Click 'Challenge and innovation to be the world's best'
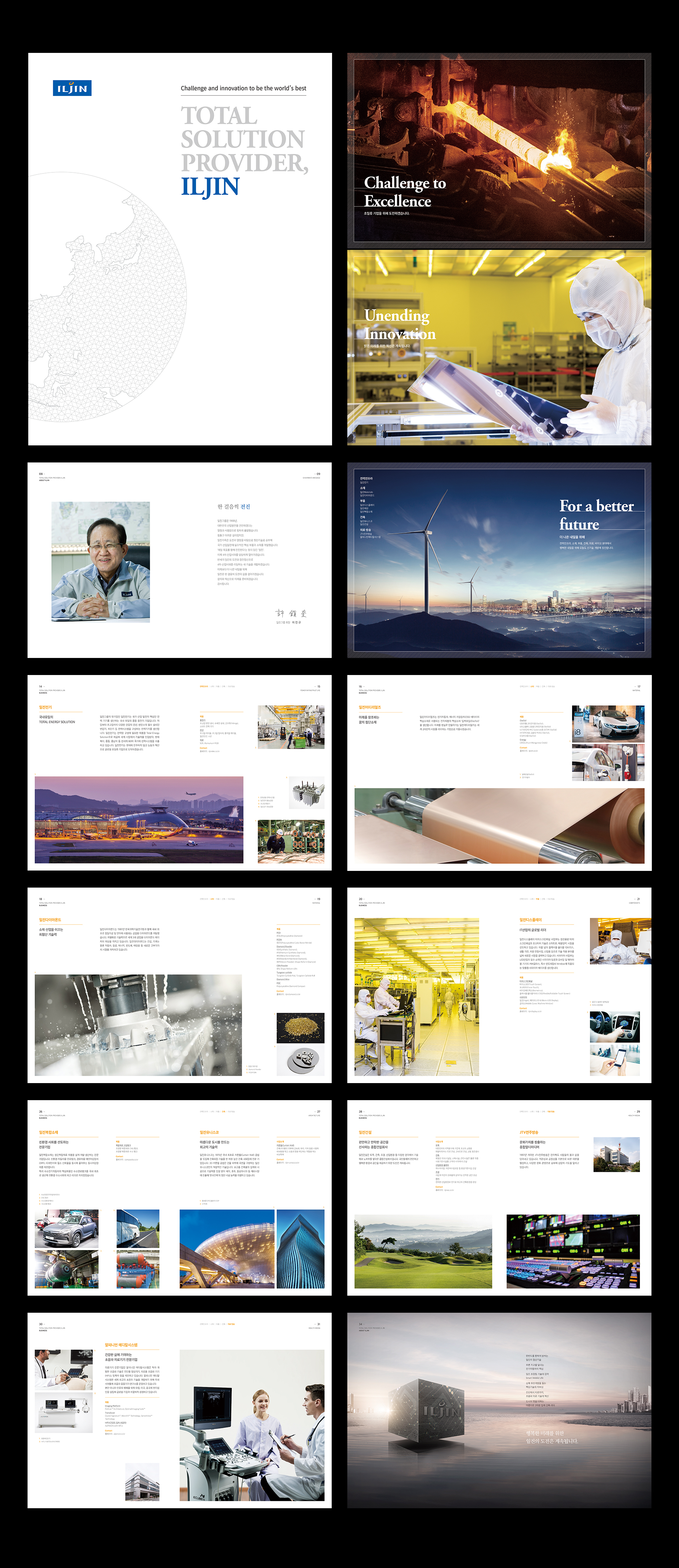The width and height of the screenshot is (679, 1568). coord(244,88)
